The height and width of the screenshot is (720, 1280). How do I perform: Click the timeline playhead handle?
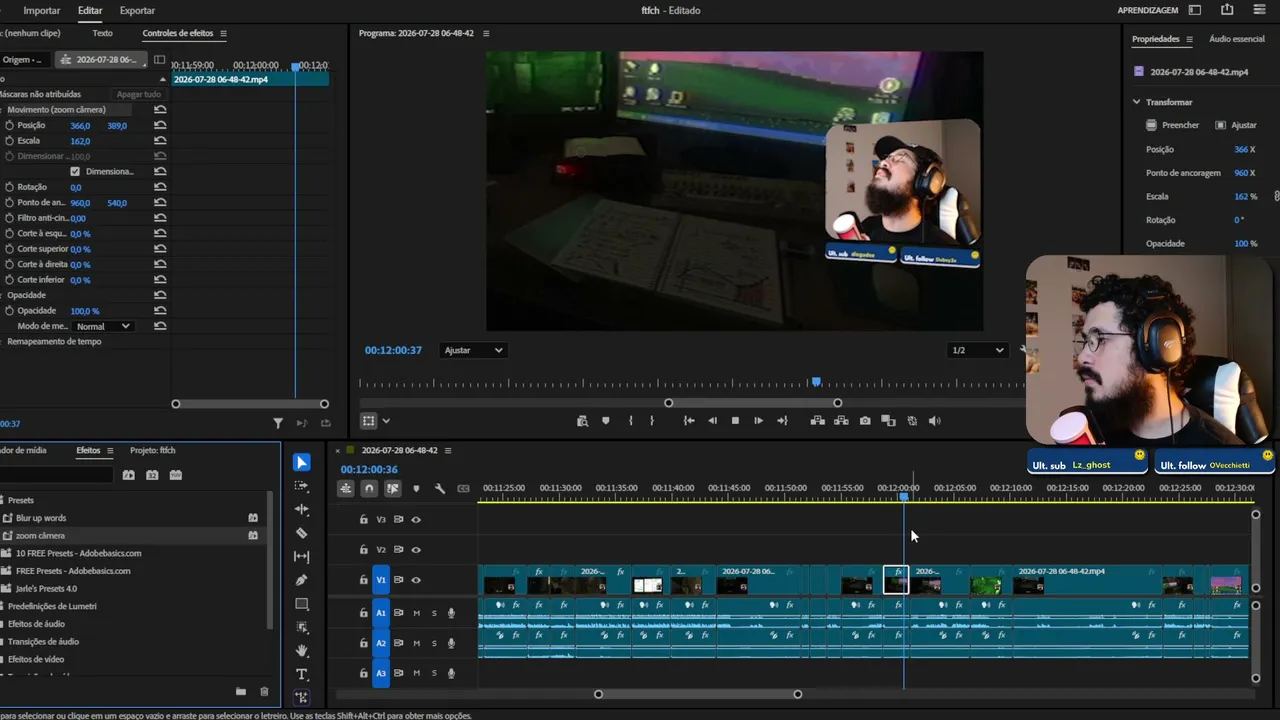click(x=904, y=496)
